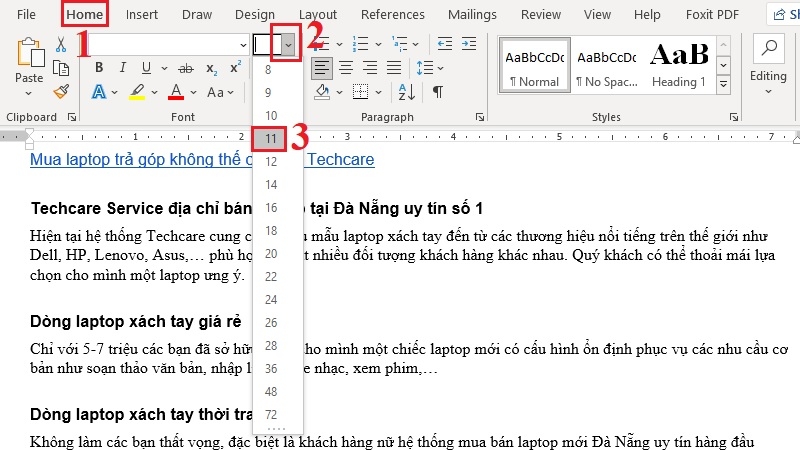Image resolution: width=800 pixels, height=450 pixels.
Task: Apply the Heading 1 style
Action: click(679, 66)
